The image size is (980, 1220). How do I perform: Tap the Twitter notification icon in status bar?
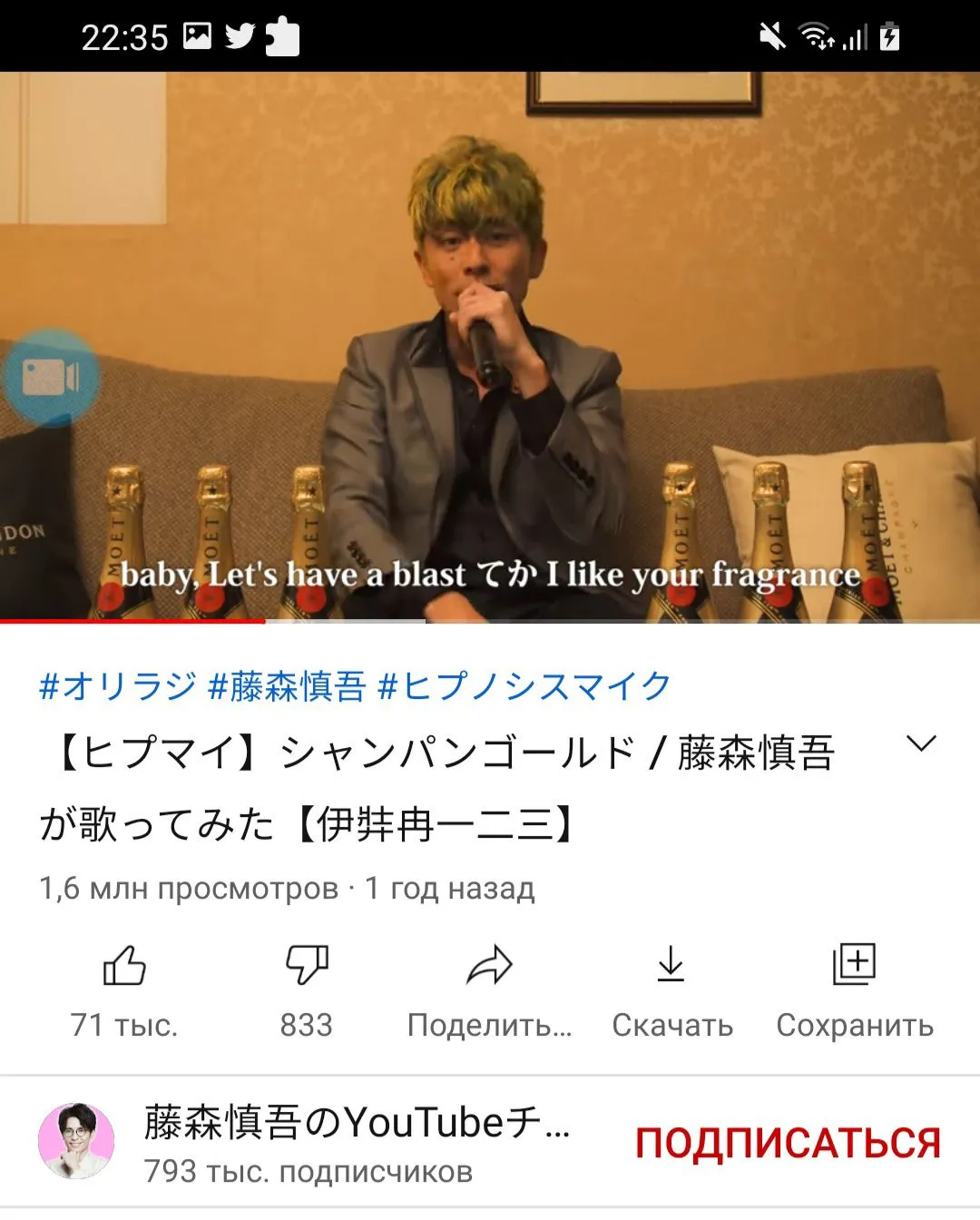tap(240, 36)
